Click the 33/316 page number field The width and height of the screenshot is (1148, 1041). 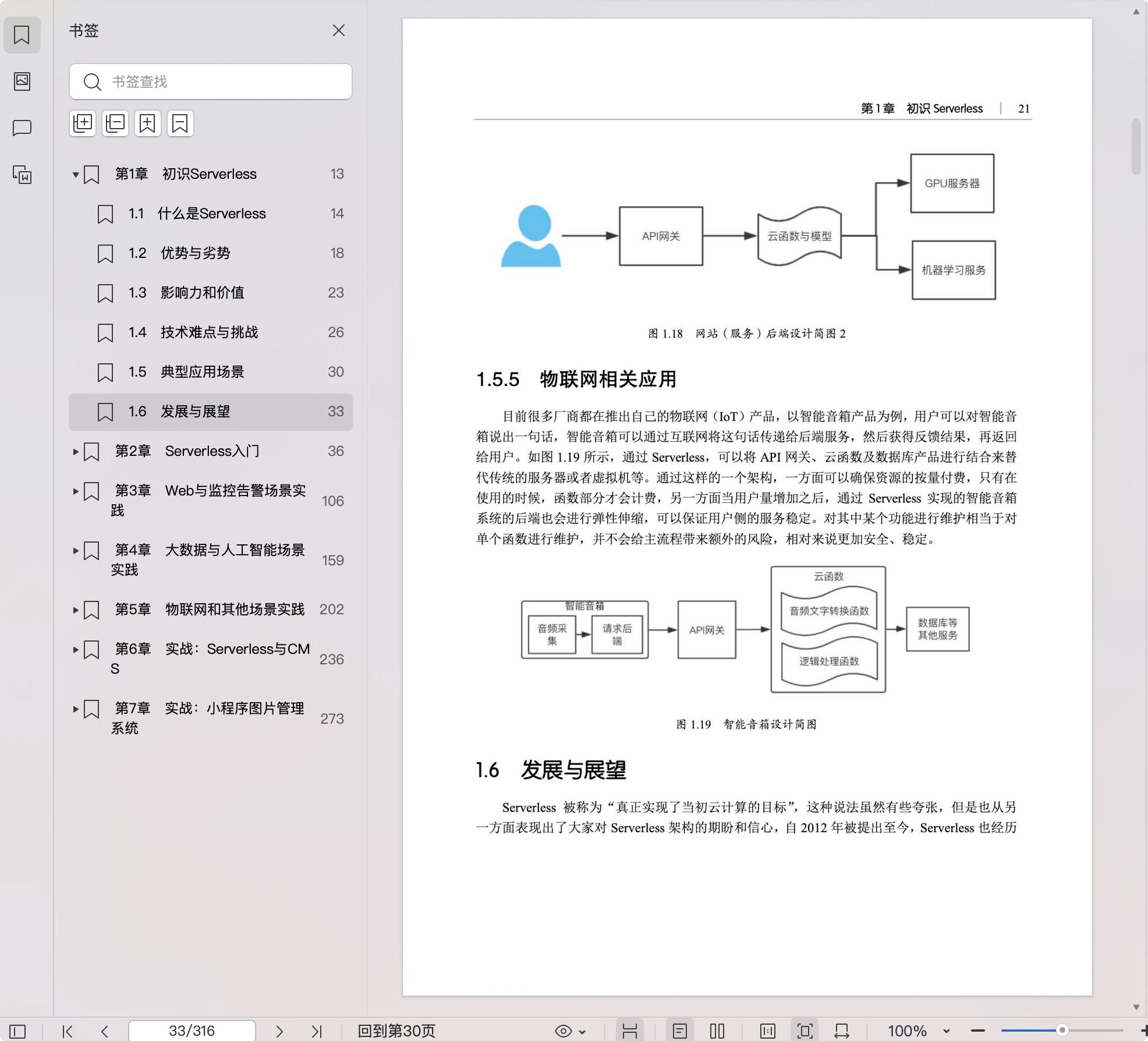click(x=192, y=1031)
